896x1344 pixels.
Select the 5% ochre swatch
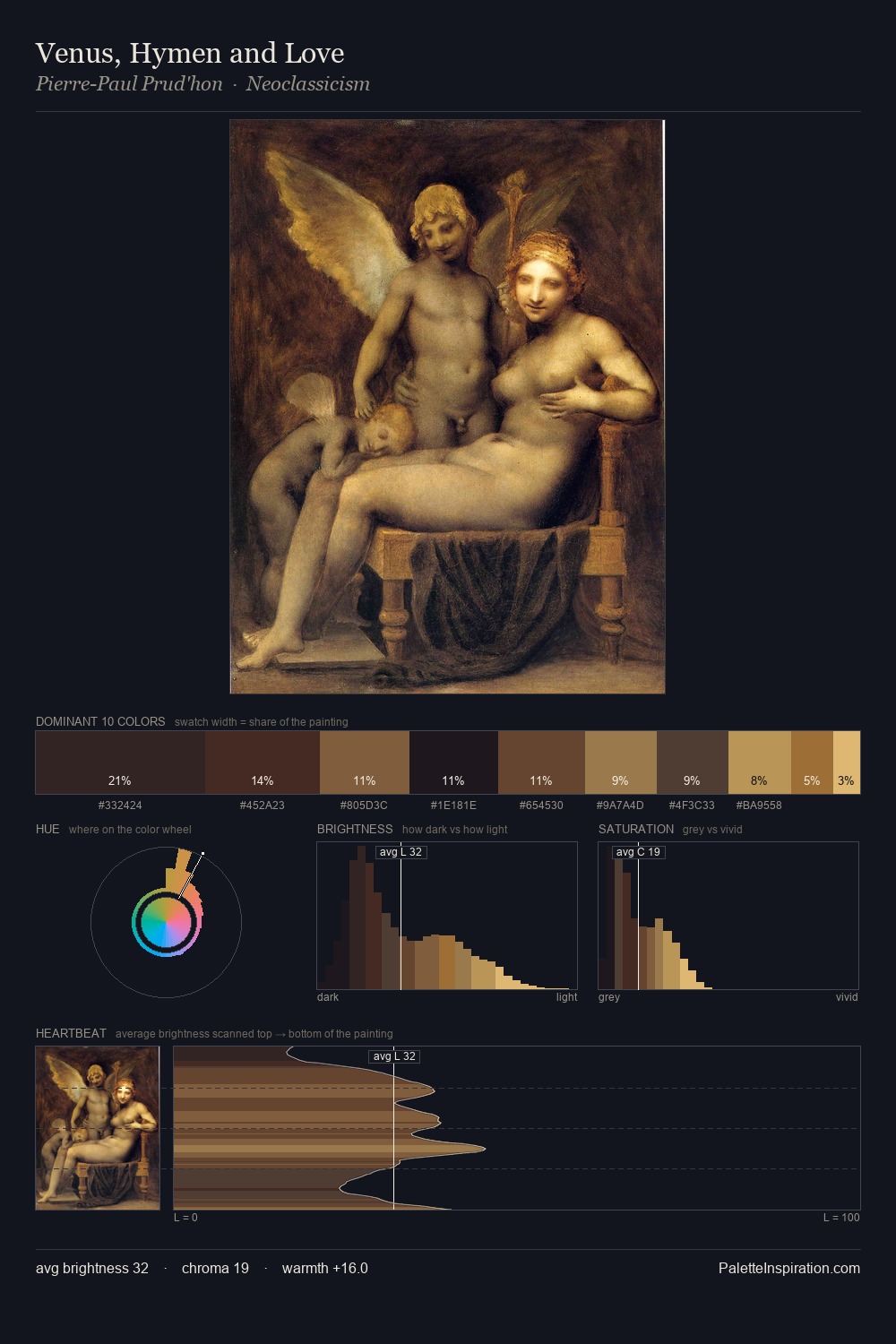click(812, 762)
